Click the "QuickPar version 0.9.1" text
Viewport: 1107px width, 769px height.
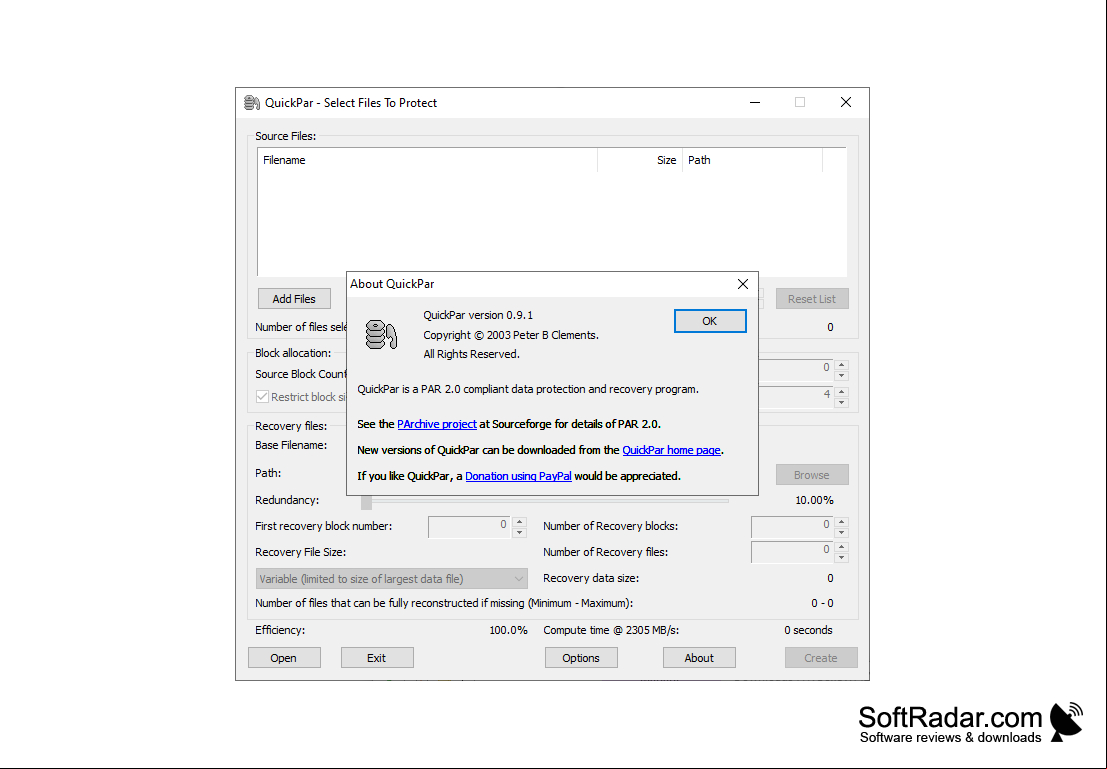(x=478, y=315)
